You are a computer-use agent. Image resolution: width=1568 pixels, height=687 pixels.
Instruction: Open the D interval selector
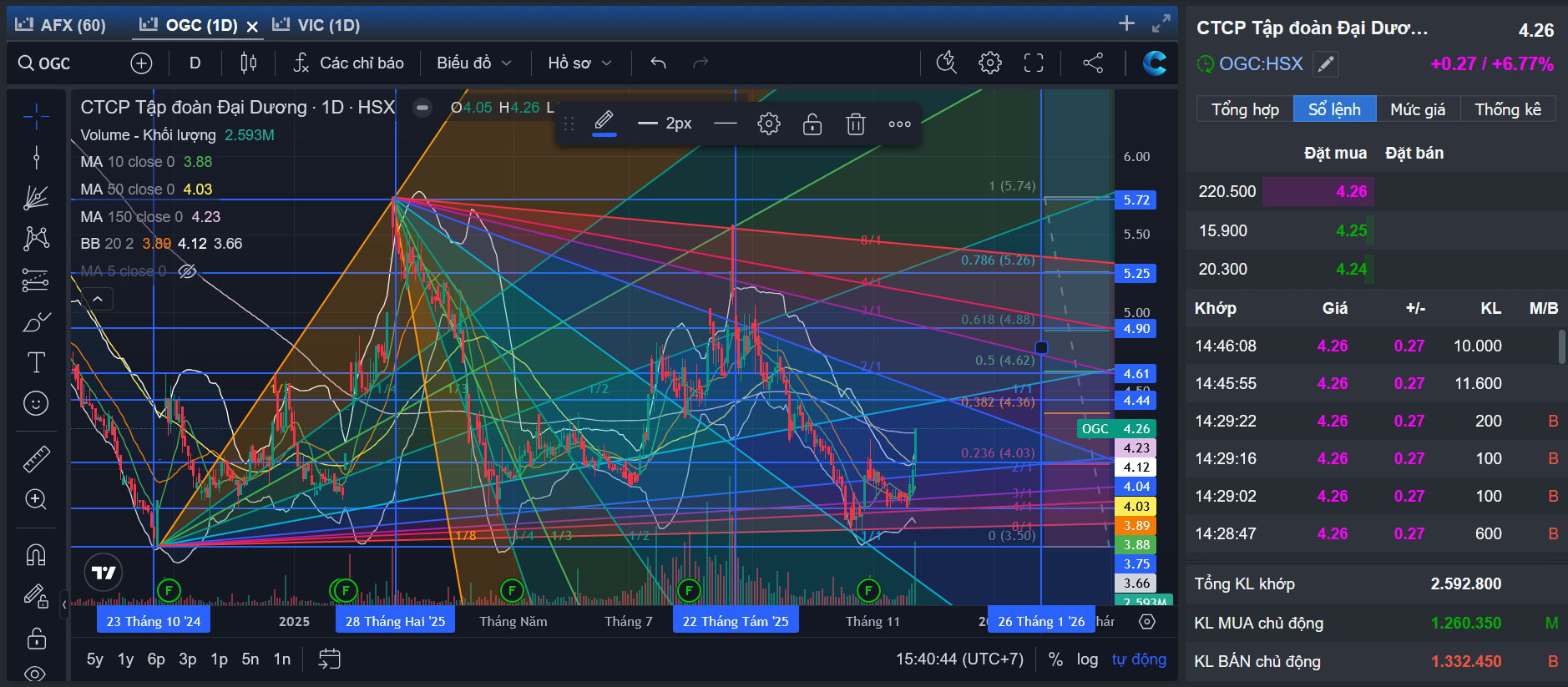[195, 63]
